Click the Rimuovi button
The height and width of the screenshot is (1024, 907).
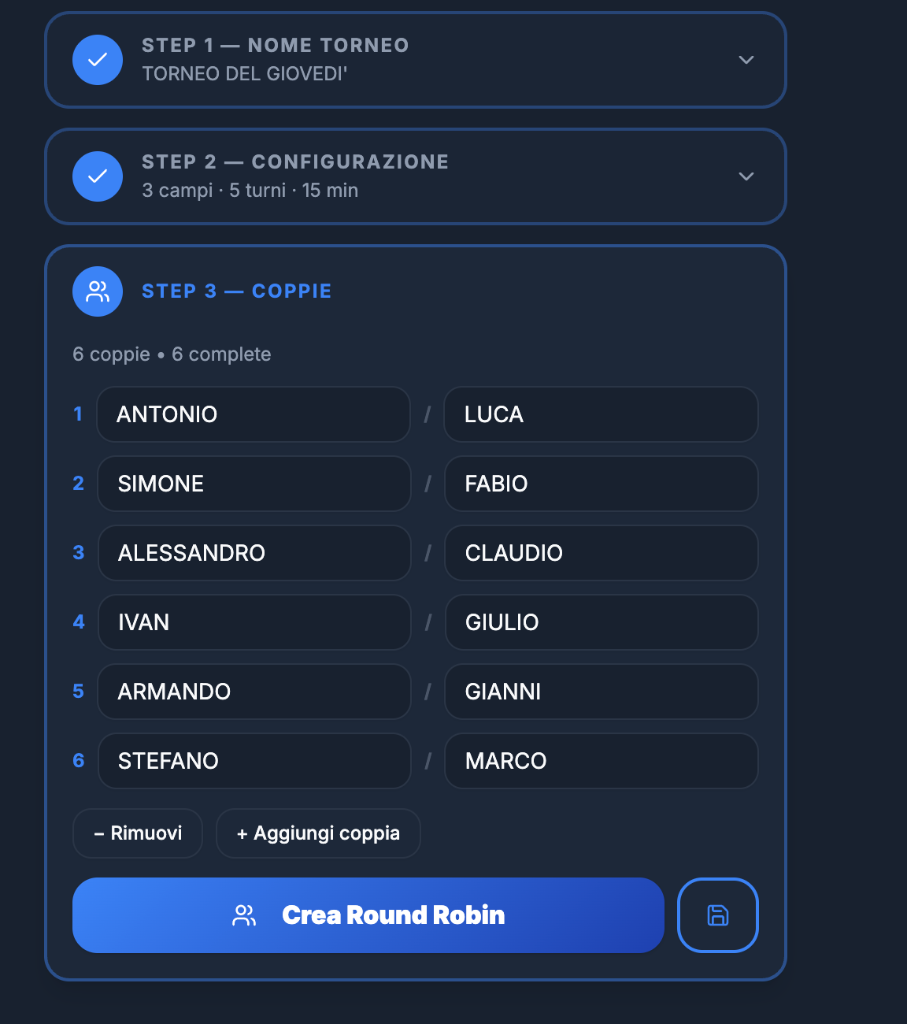(138, 833)
